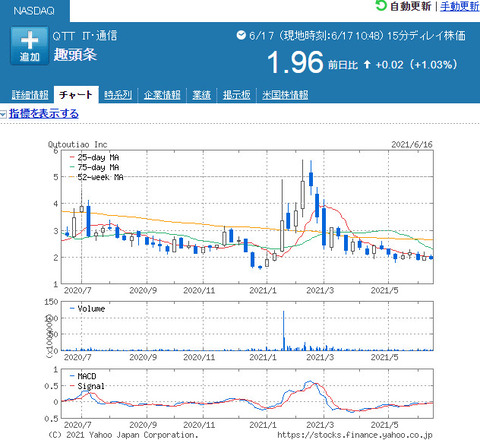Switch to the 時系列 tab
The width and height of the screenshot is (480, 440).
pyautogui.click(x=118, y=95)
